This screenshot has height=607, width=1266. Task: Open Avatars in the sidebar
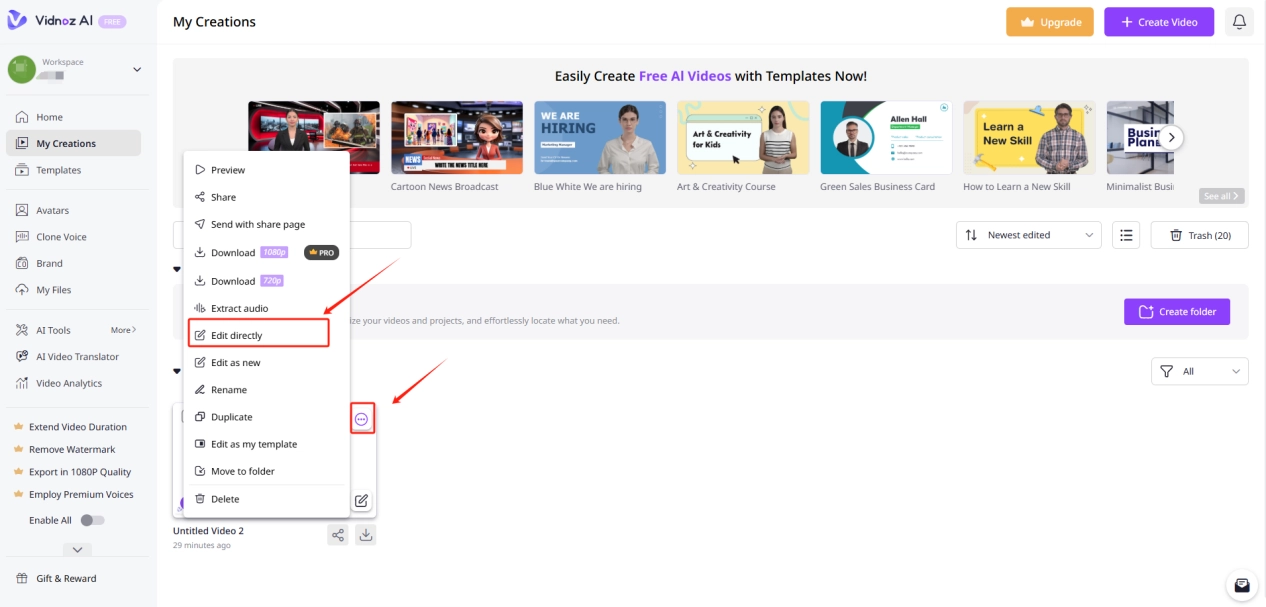pos(52,210)
